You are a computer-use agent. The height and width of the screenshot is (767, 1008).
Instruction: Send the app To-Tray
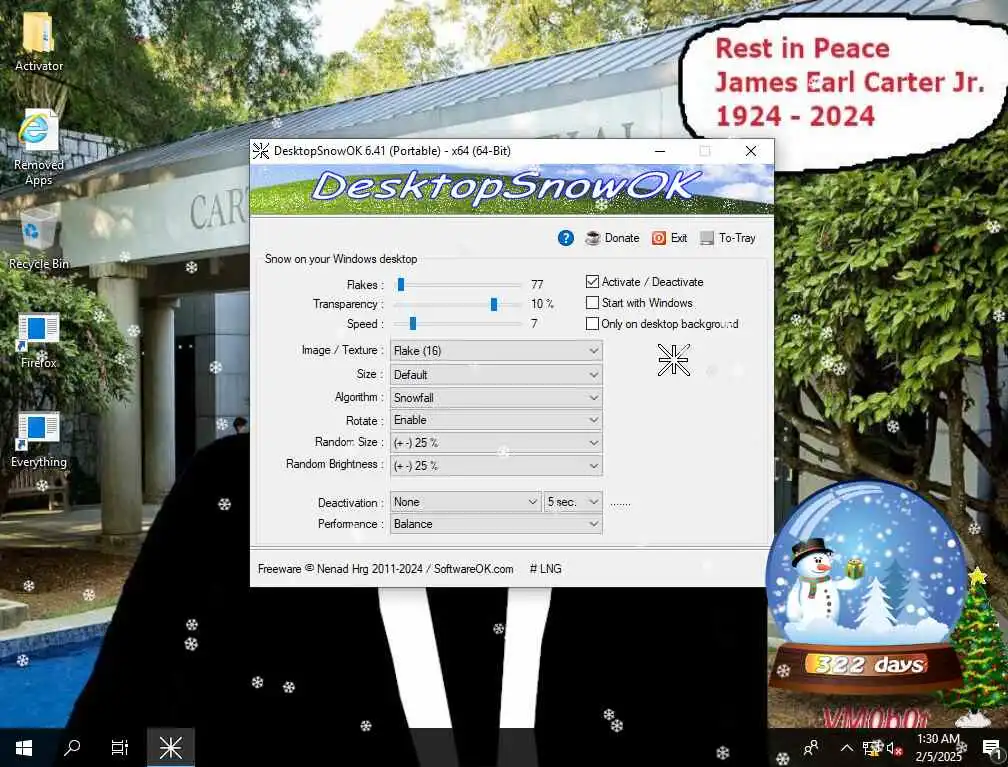coord(728,238)
